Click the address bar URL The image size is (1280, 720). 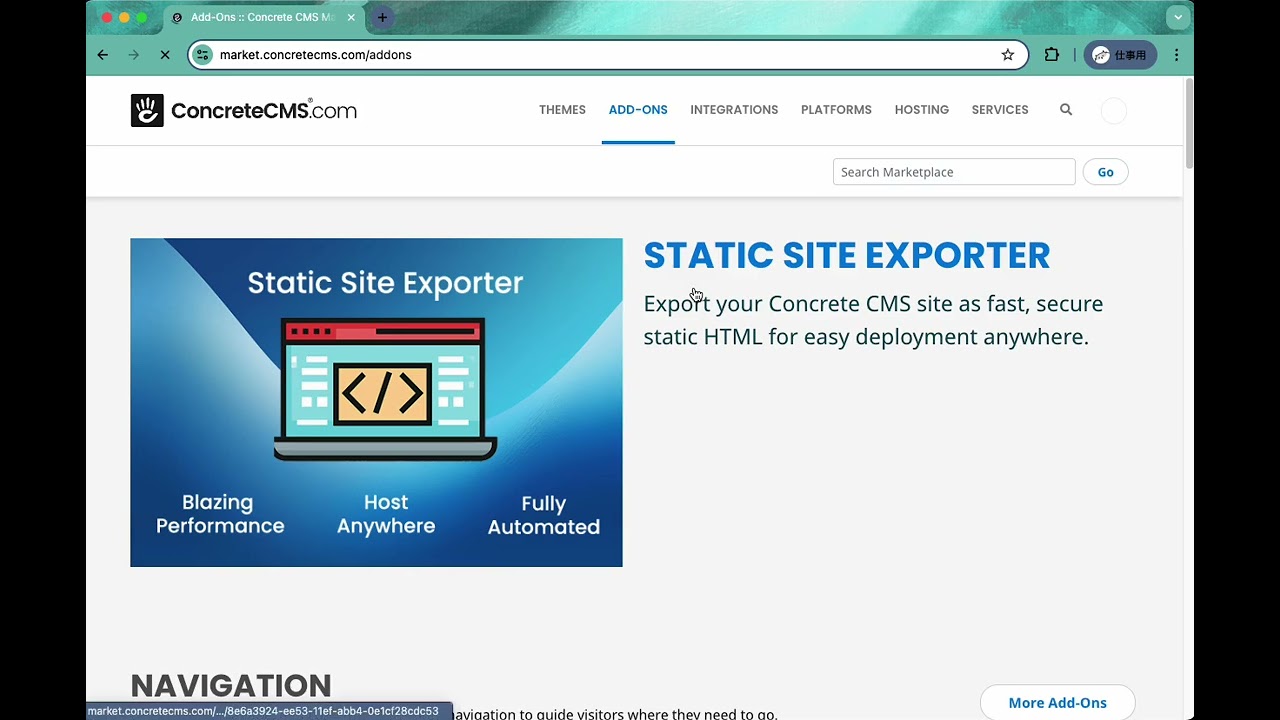315,55
